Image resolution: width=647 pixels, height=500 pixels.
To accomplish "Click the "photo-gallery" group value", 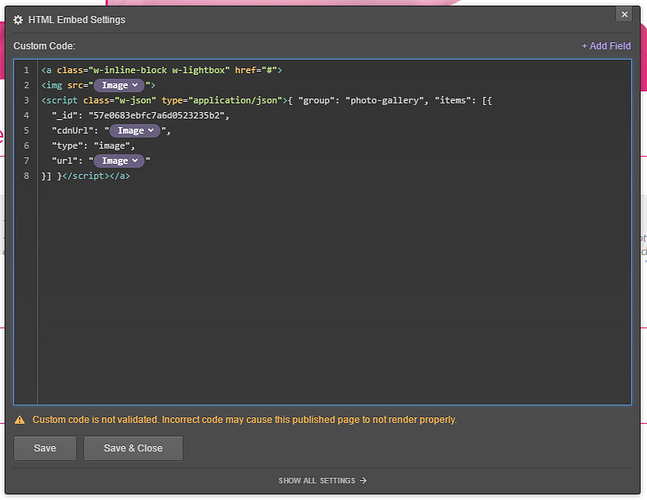I will [x=384, y=101].
